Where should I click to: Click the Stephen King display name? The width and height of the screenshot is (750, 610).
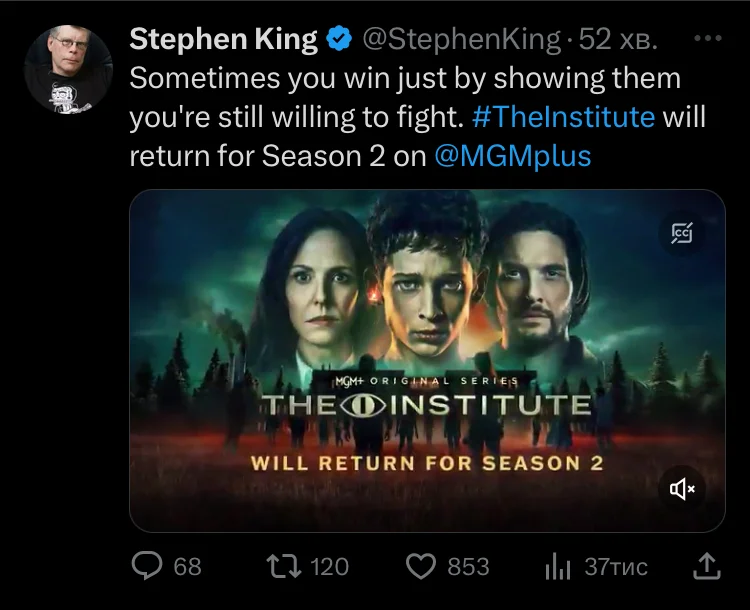tap(223, 39)
